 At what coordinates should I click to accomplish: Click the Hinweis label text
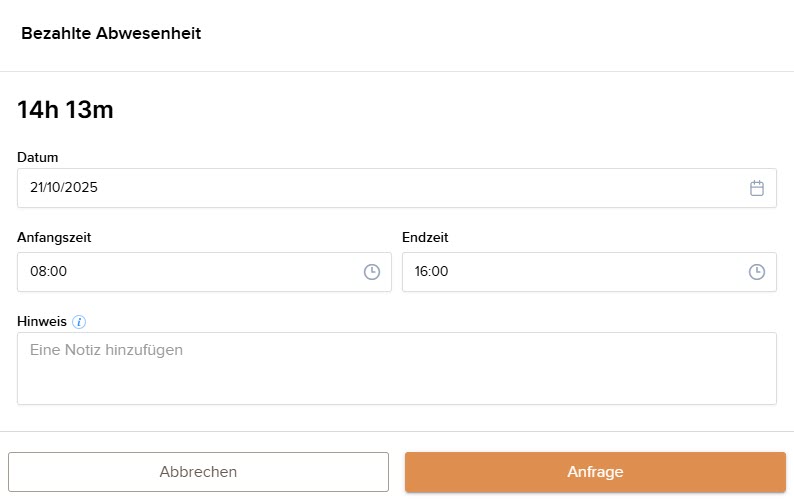pyautogui.click(x=42, y=322)
